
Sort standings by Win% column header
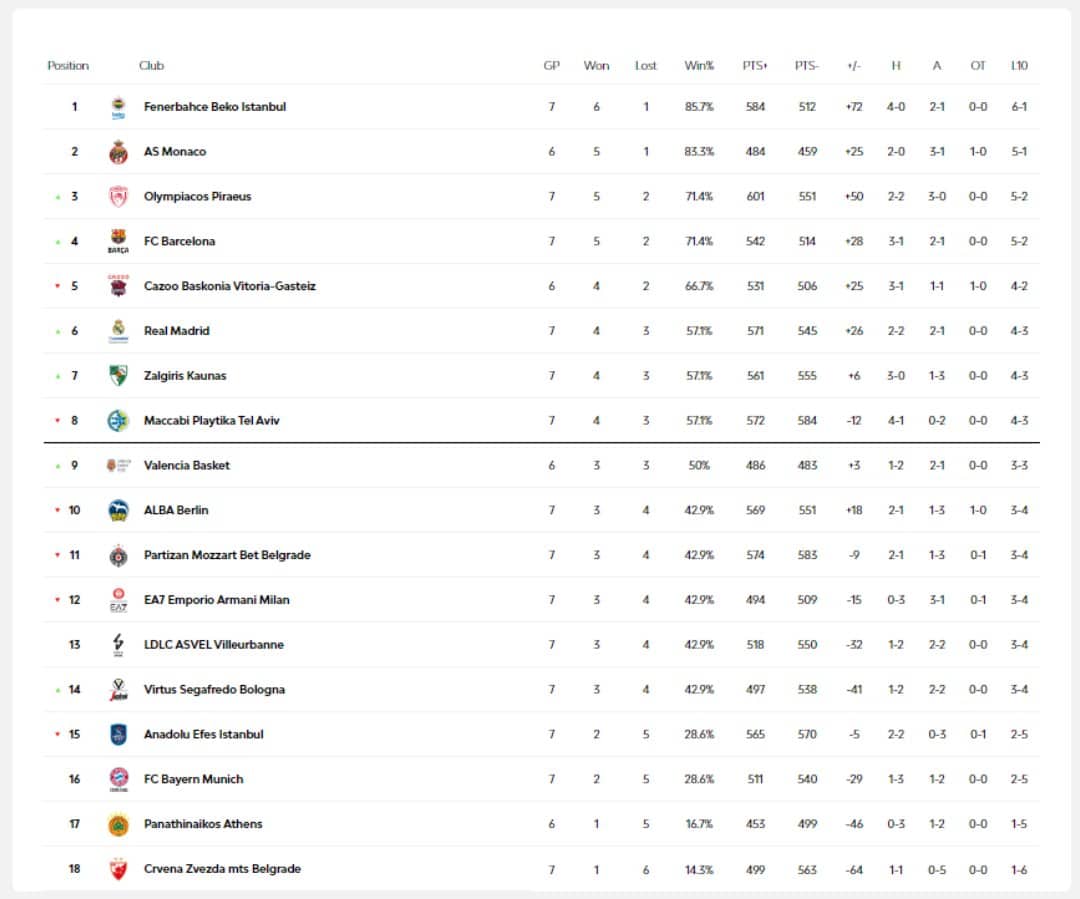tap(699, 66)
